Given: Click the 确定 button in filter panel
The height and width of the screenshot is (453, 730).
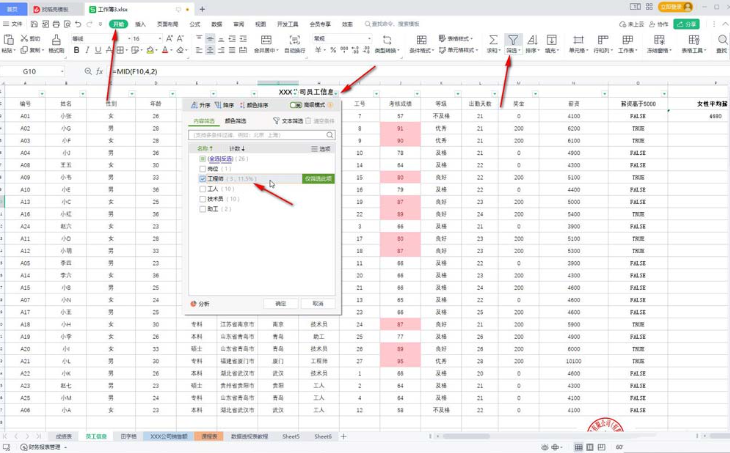Looking at the screenshot, I should (280, 303).
